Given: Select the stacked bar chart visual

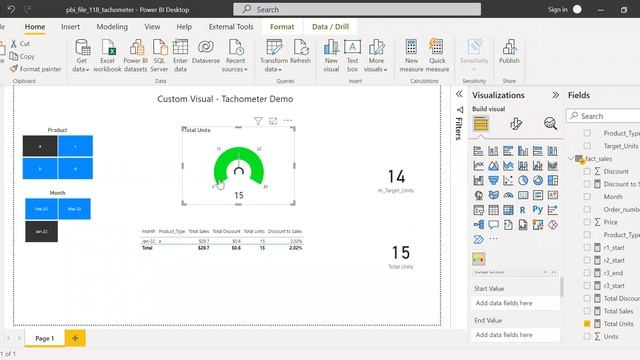Looking at the screenshot, I should (x=478, y=151).
